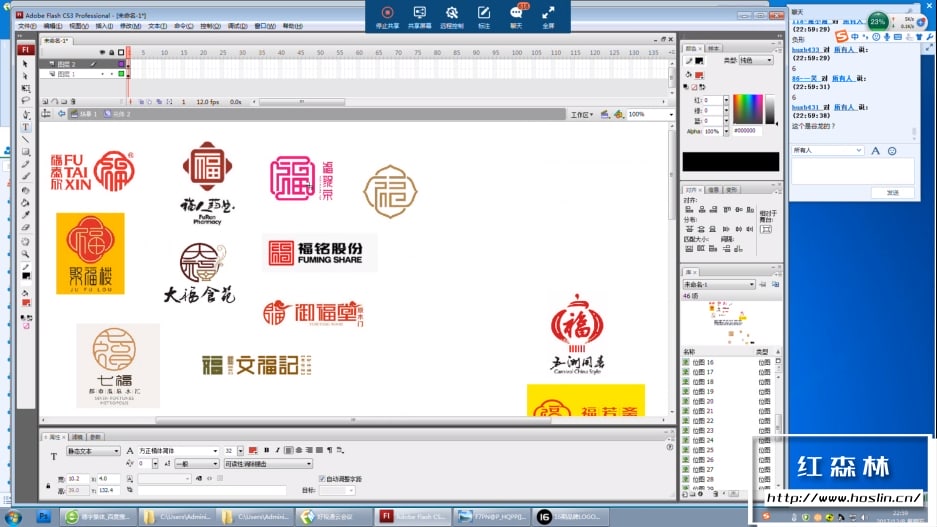The width and height of the screenshot is (937, 527).
Task: Open the Window menu
Action: coord(265,26)
